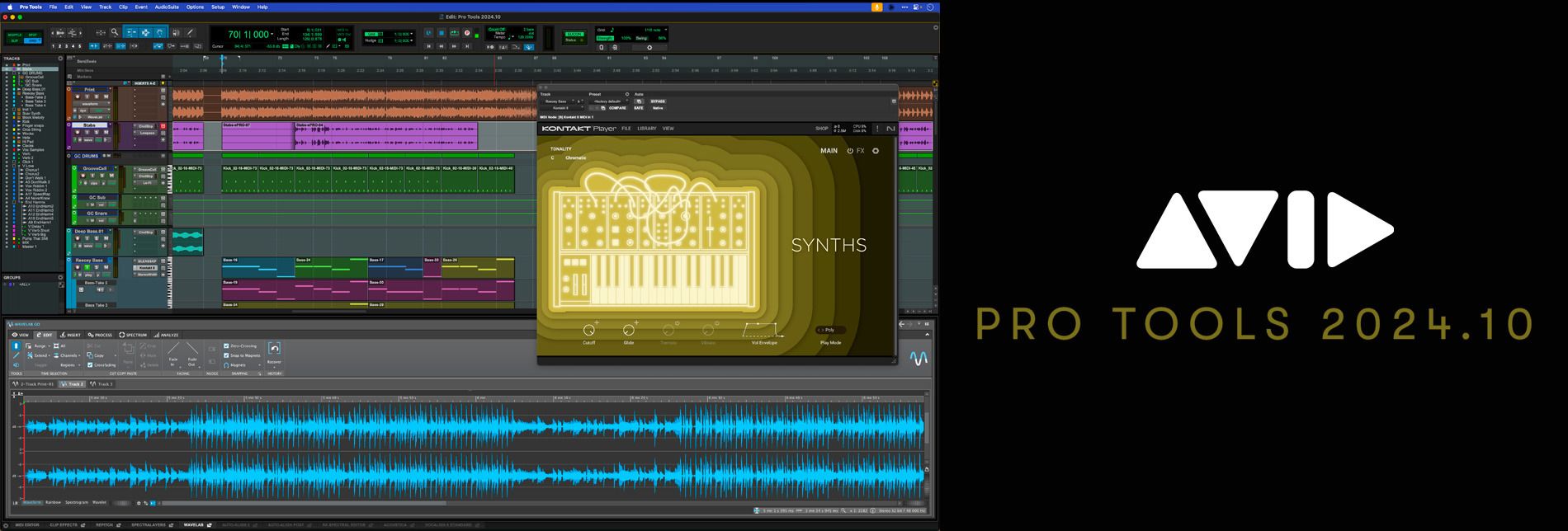Click the WaveLab horizontal scrollbar
The height and width of the screenshot is (531, 1568).
click(x=304, y=503)
